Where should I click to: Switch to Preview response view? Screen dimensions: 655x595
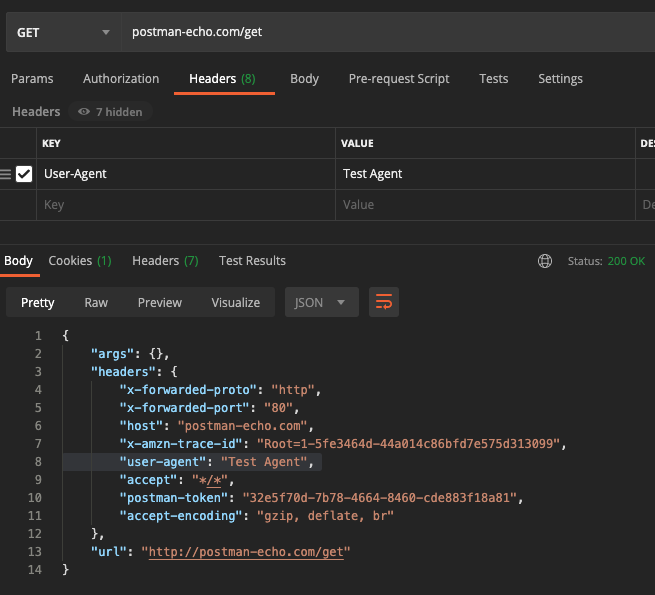click(x=160, y=303)
